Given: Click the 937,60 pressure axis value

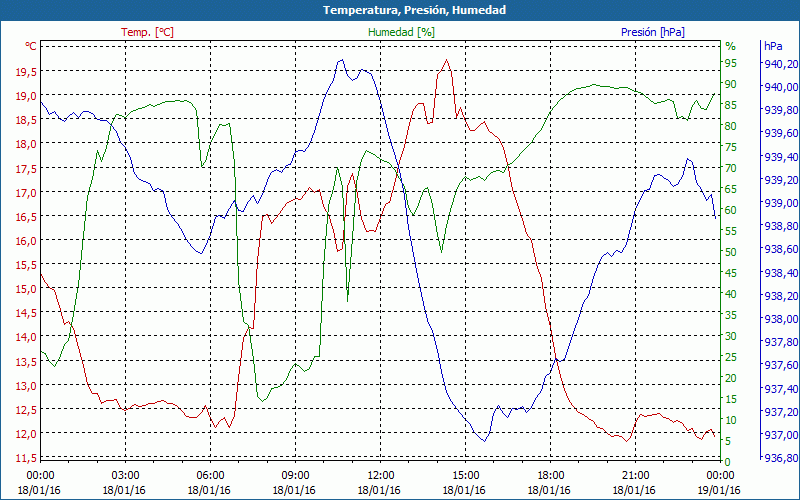Looking at the screenshot, I should tap(781, 365).
